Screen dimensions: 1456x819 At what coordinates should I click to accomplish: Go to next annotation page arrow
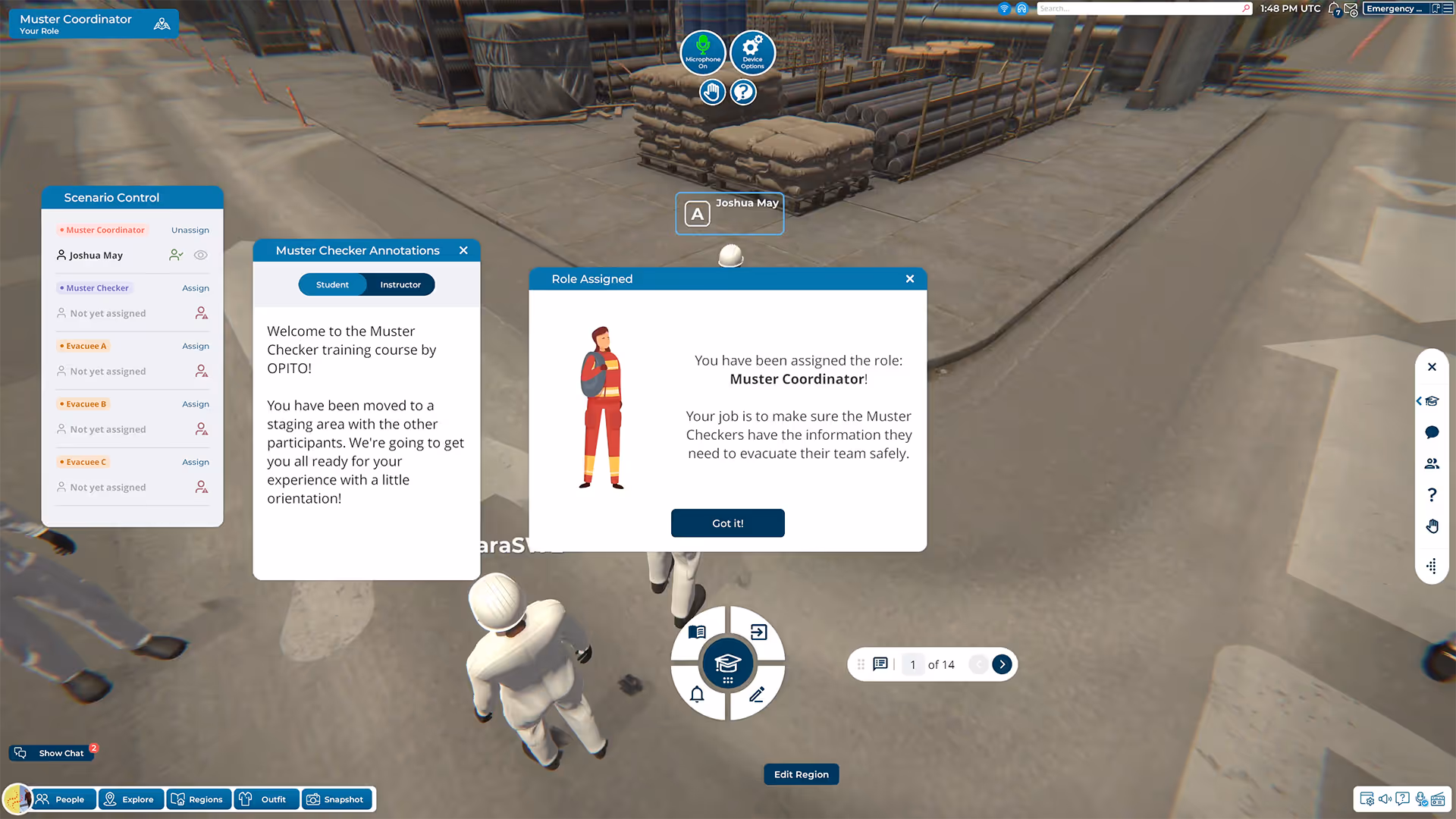click(x=1002, y=664)
